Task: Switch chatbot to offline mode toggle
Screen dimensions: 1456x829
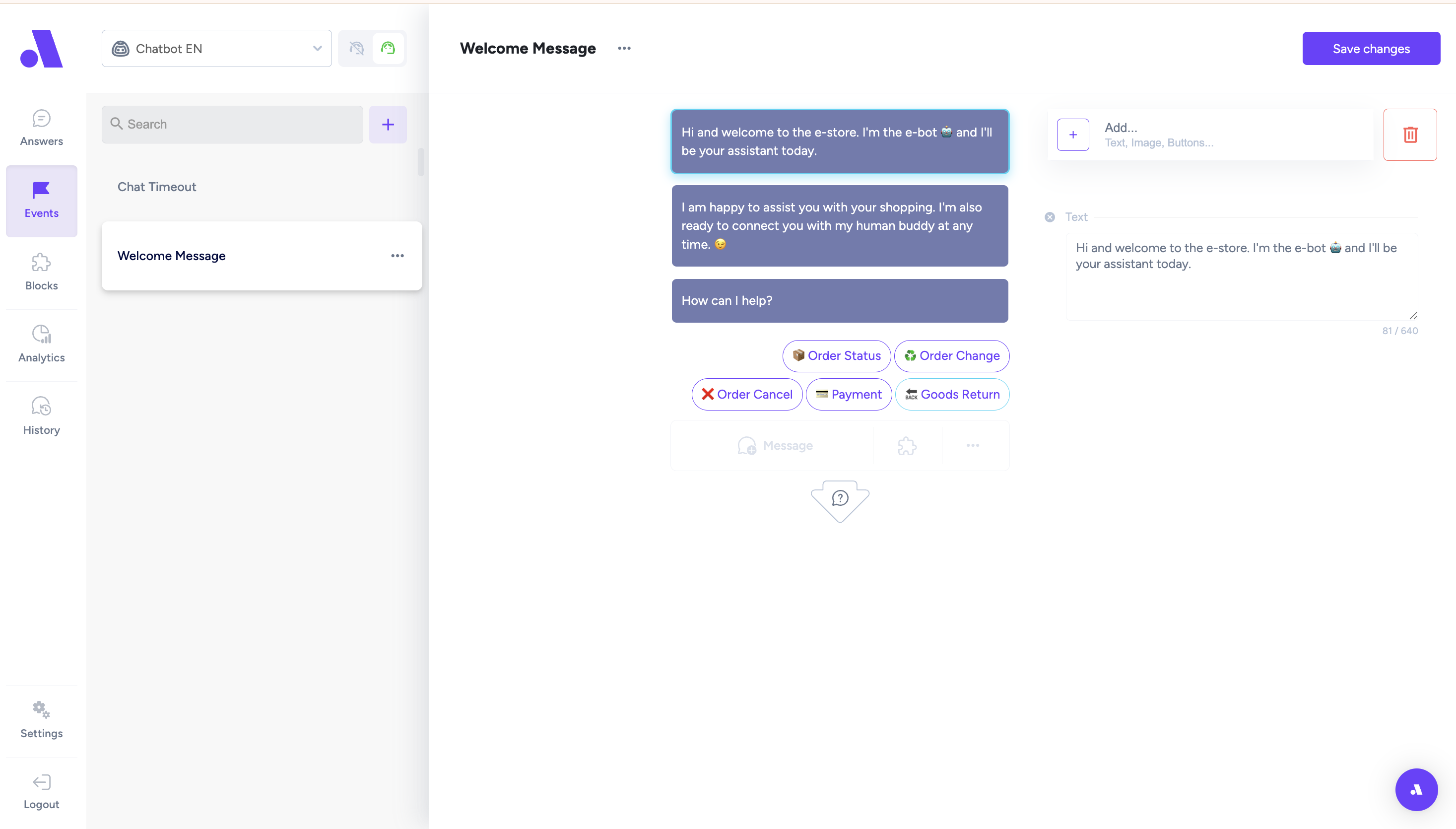Action: (356, 48)
